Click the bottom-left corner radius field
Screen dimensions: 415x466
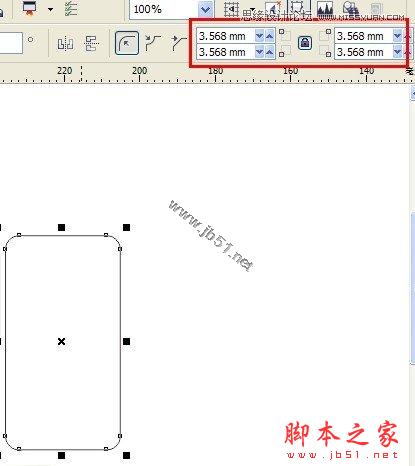tap(226, 52)
